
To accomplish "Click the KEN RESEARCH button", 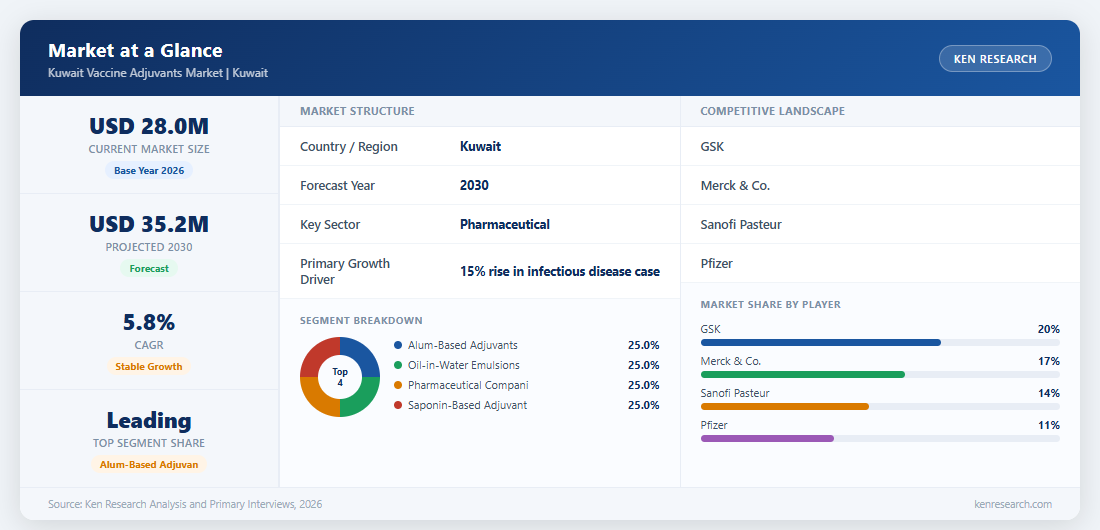I will (995, 59).
